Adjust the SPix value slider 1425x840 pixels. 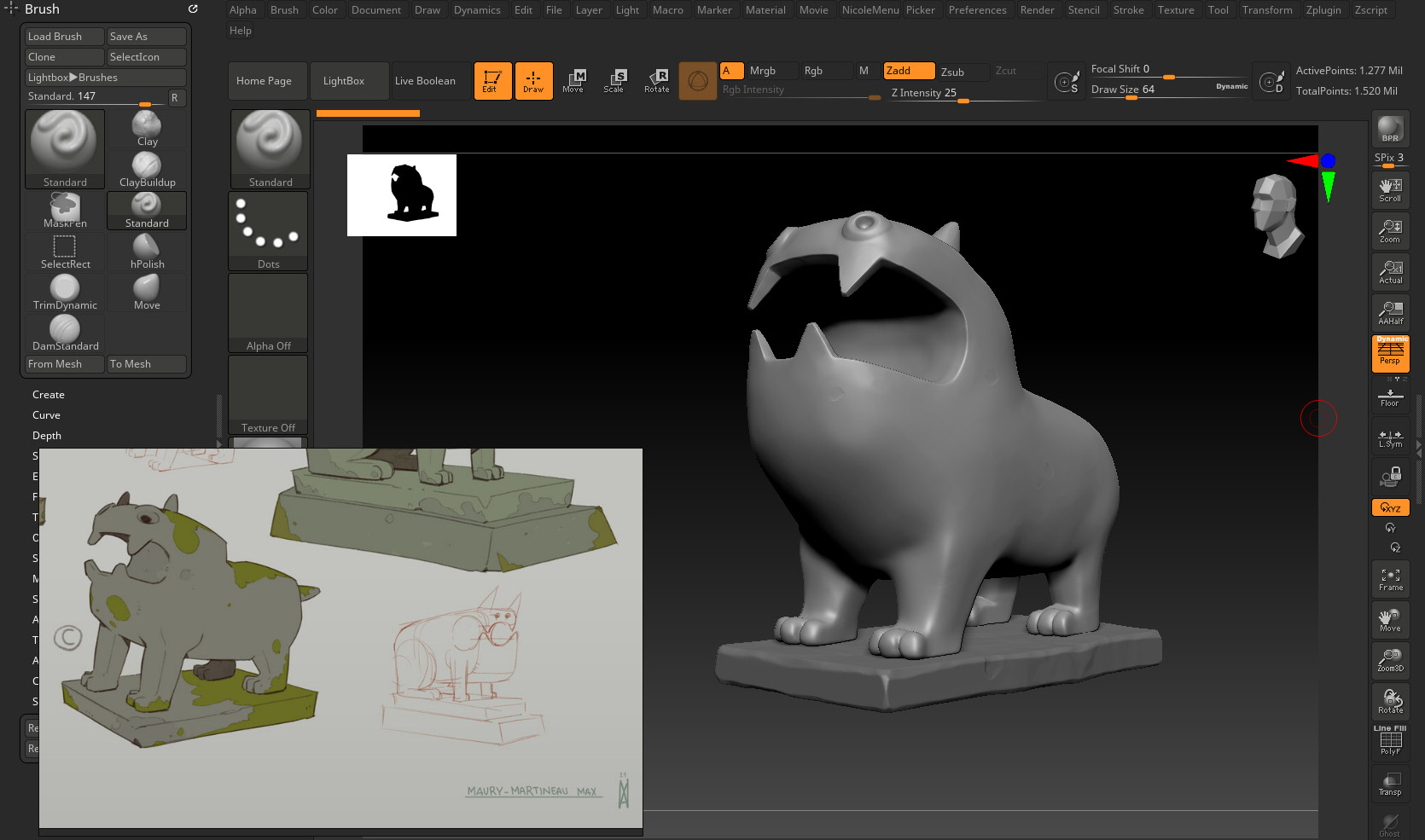click(1389, 159)
